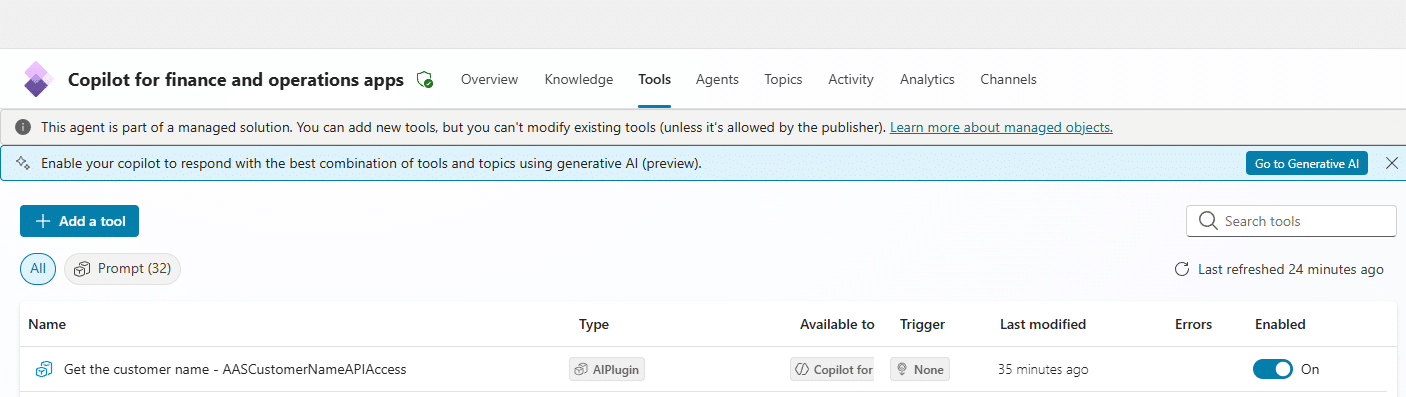
Task: Click the info icon in managed solution banner
Action: point(22,127)
